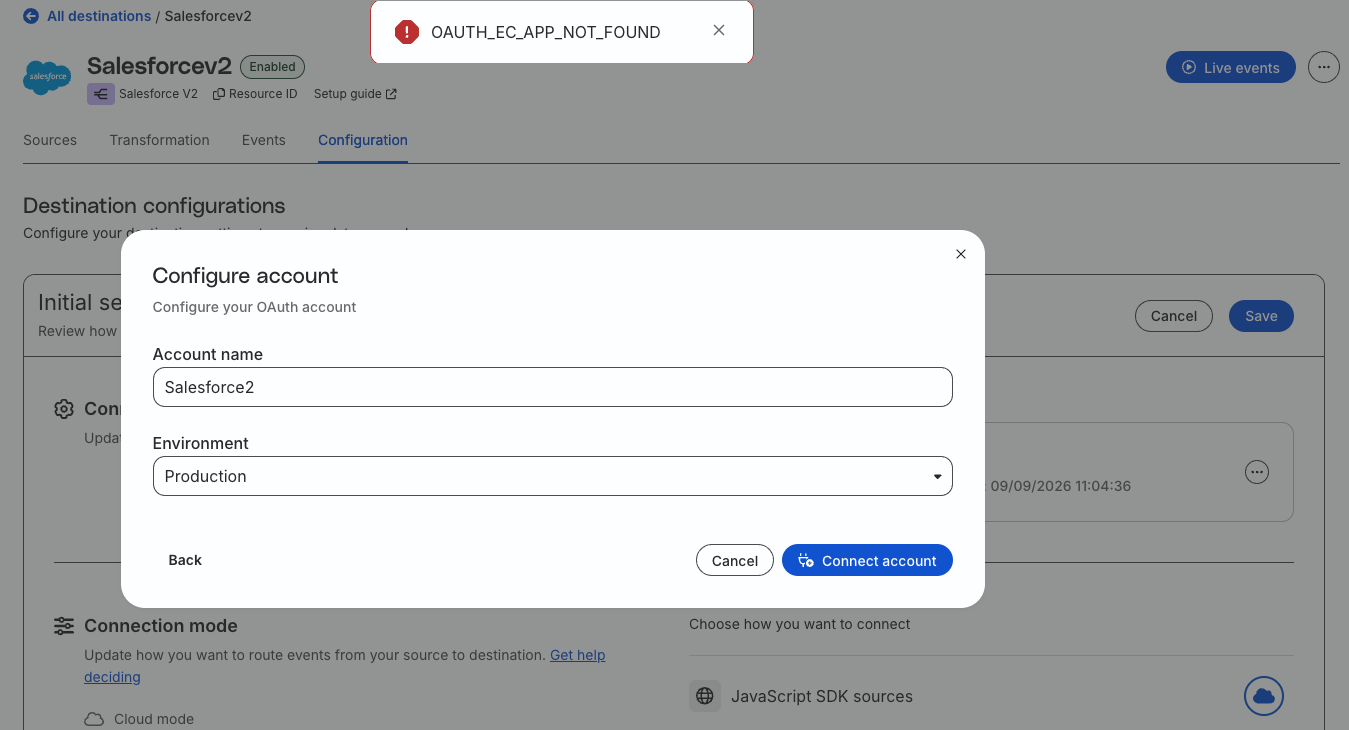Image resolution: width=1349 pixels, height=730 pixels.
Task: Click the red error icon in the notification
Action: (407, 32)
